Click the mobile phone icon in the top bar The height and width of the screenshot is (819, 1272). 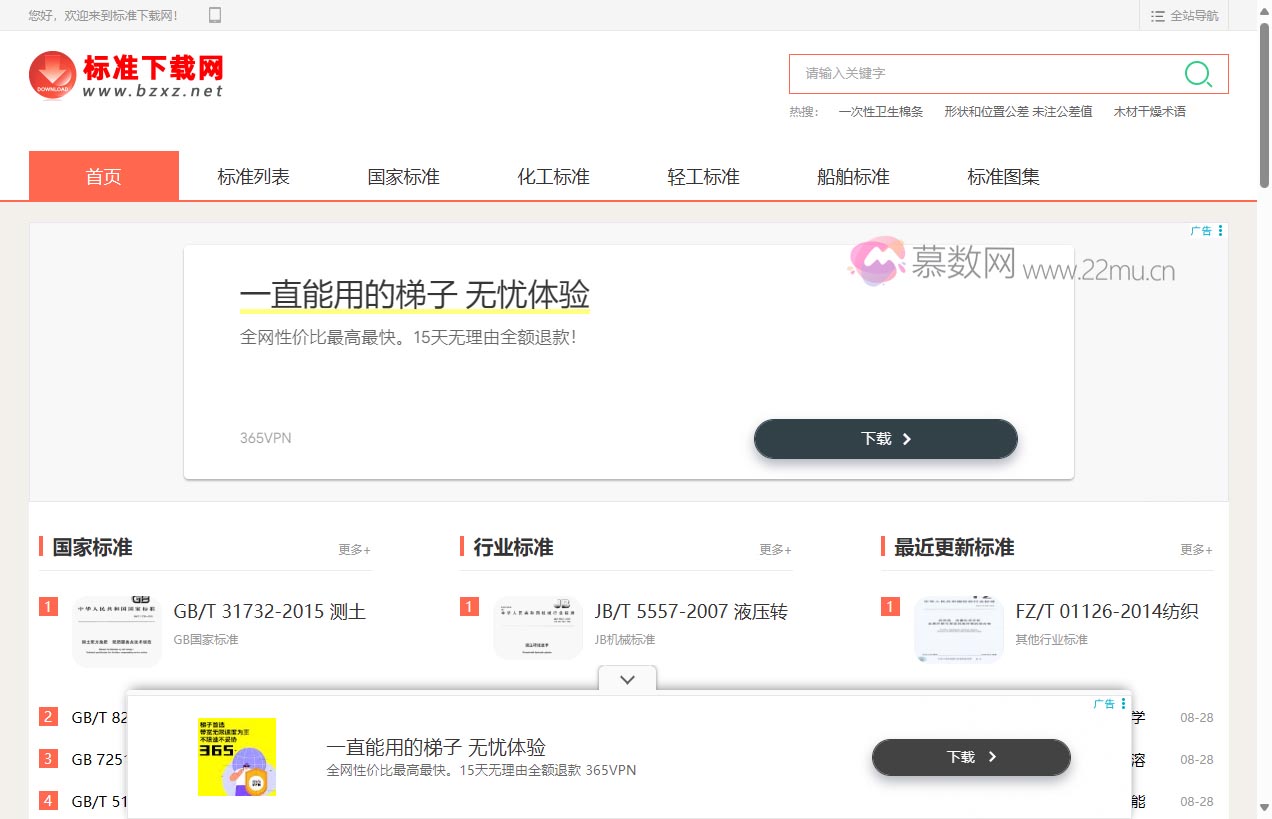tap(214, 15)
